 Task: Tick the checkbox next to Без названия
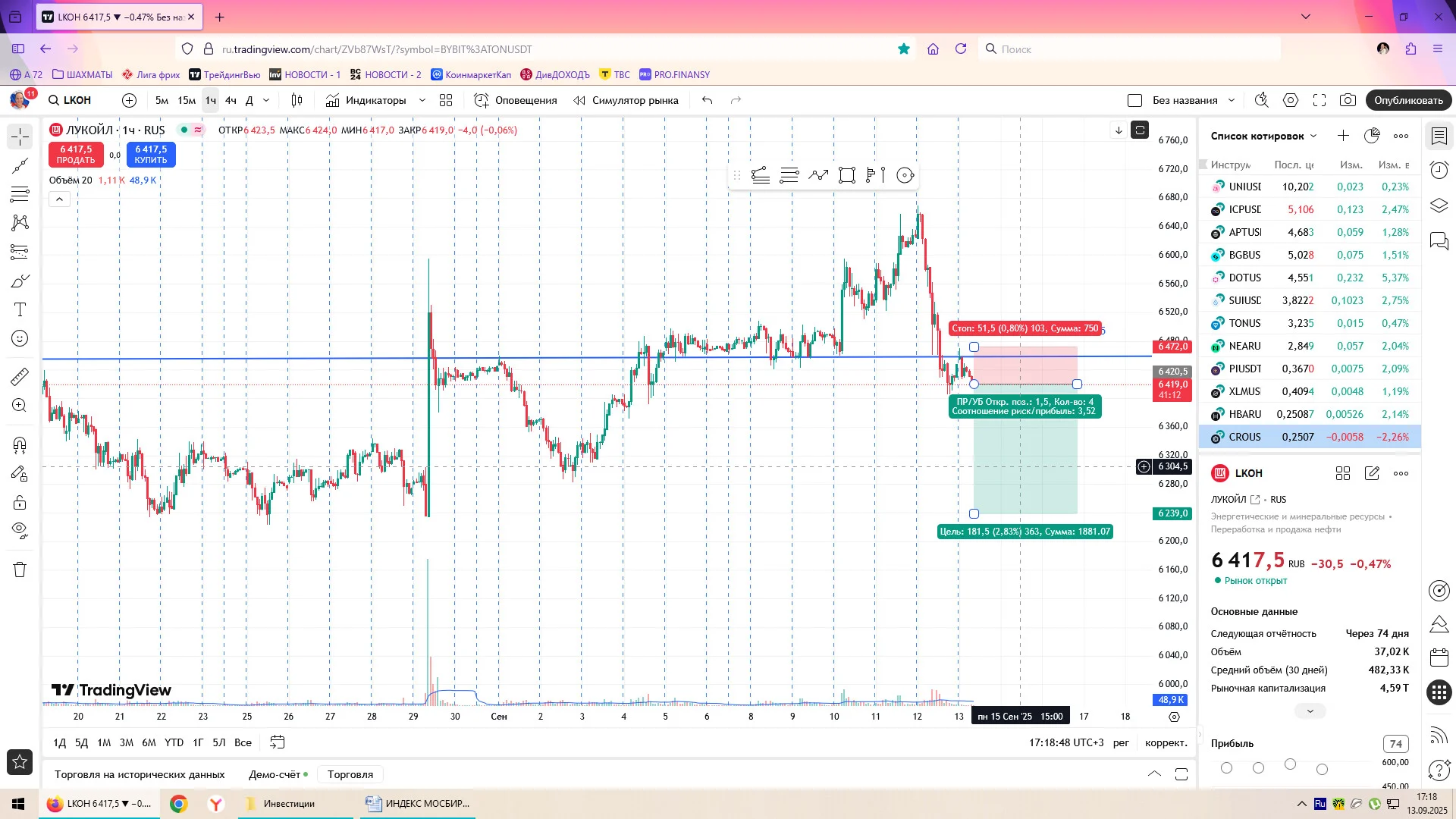click(1135, 100)
